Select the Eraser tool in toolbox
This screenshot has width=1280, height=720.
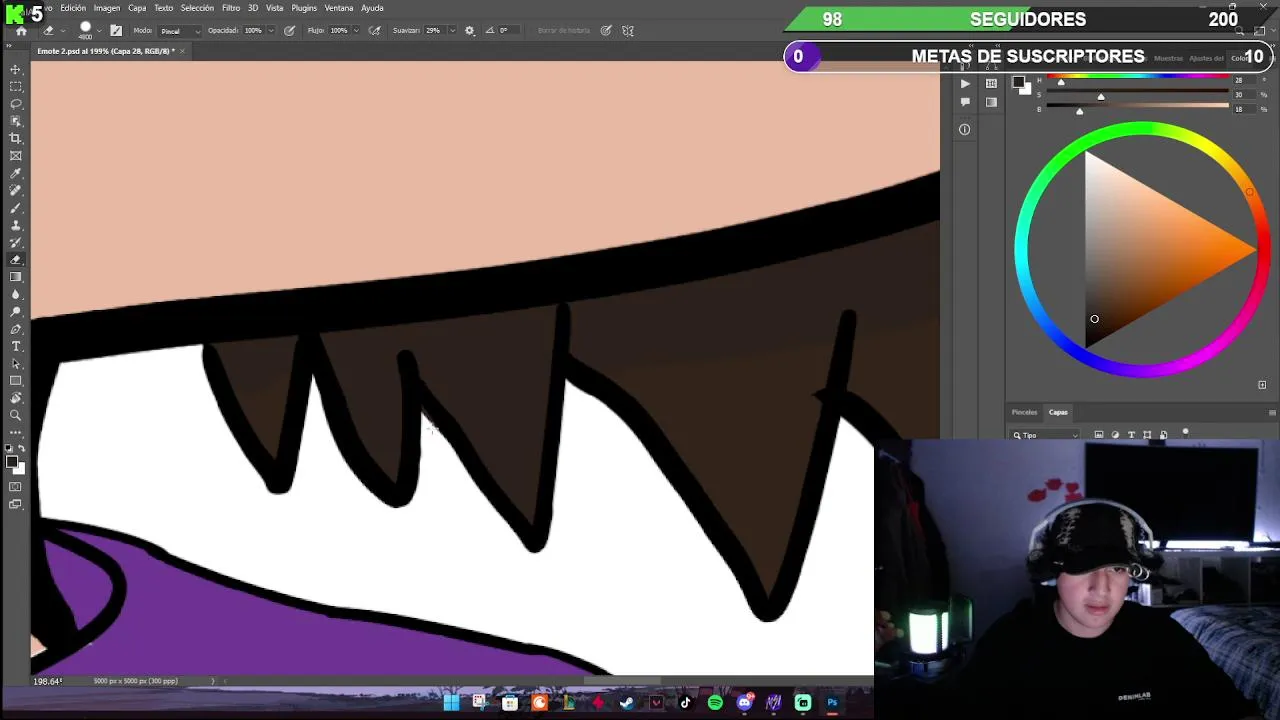point(16,260)
